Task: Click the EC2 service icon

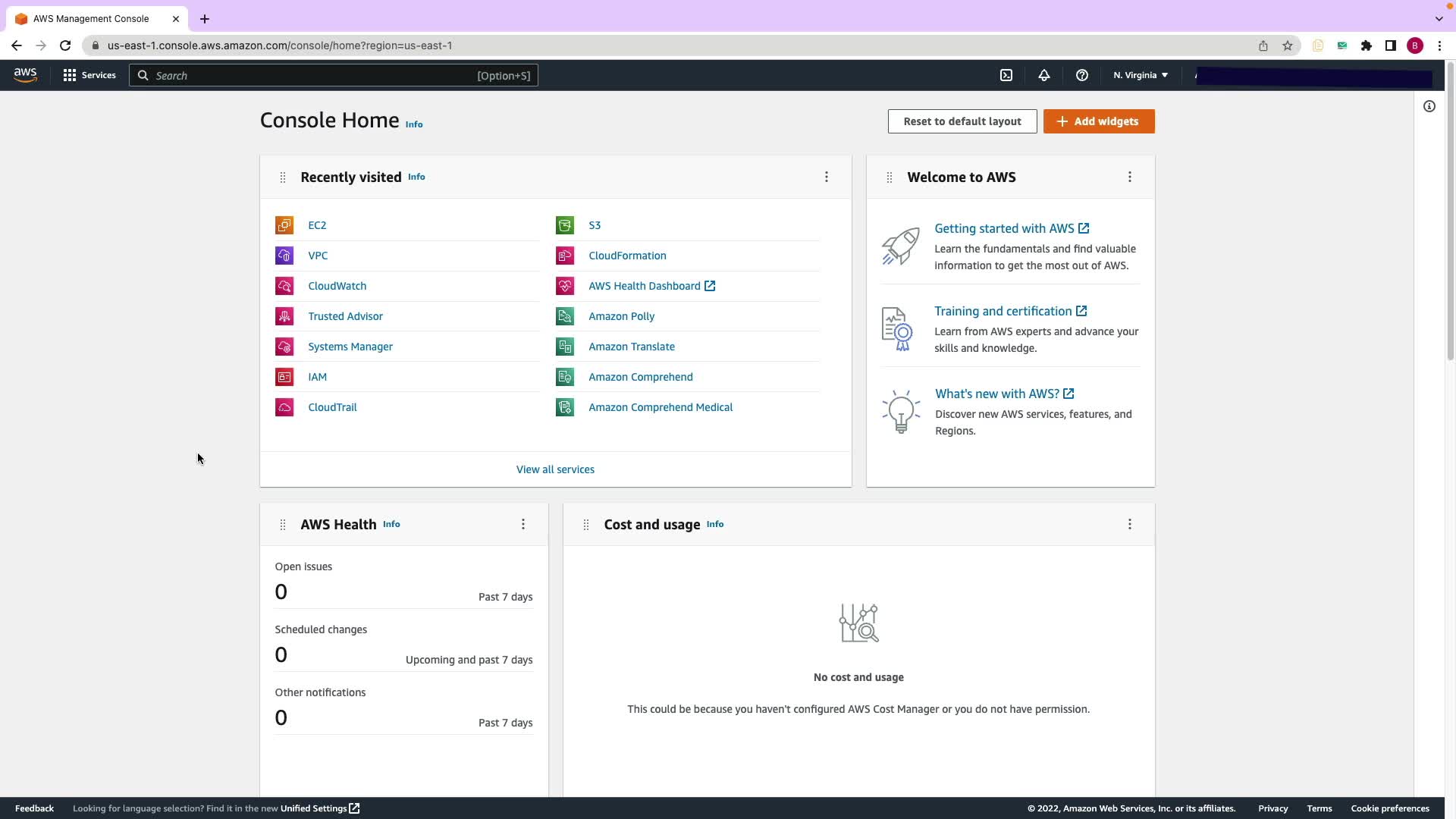Action: (x=284, y=225)
